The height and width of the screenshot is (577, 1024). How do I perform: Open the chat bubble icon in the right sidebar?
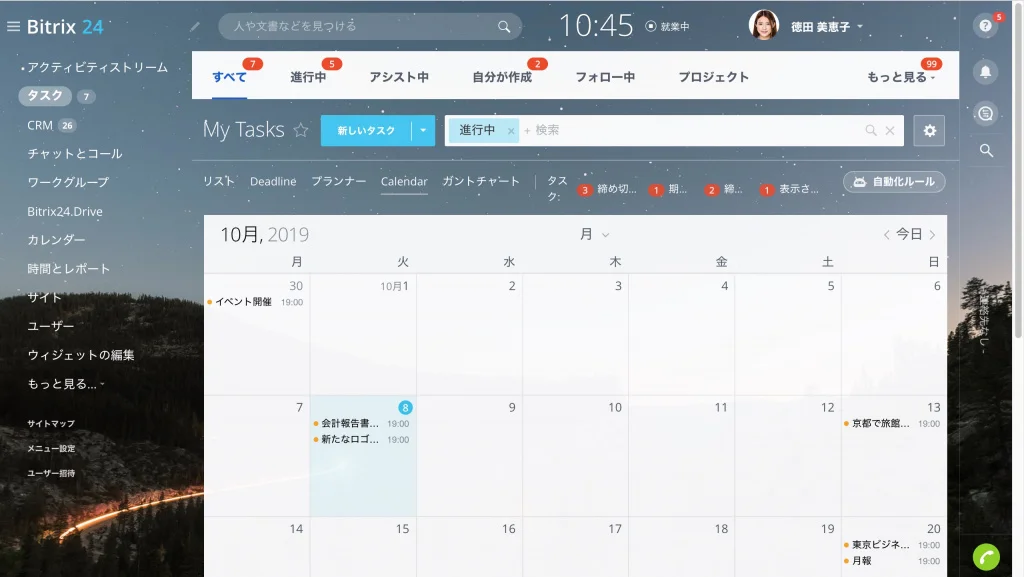[985, 114]
